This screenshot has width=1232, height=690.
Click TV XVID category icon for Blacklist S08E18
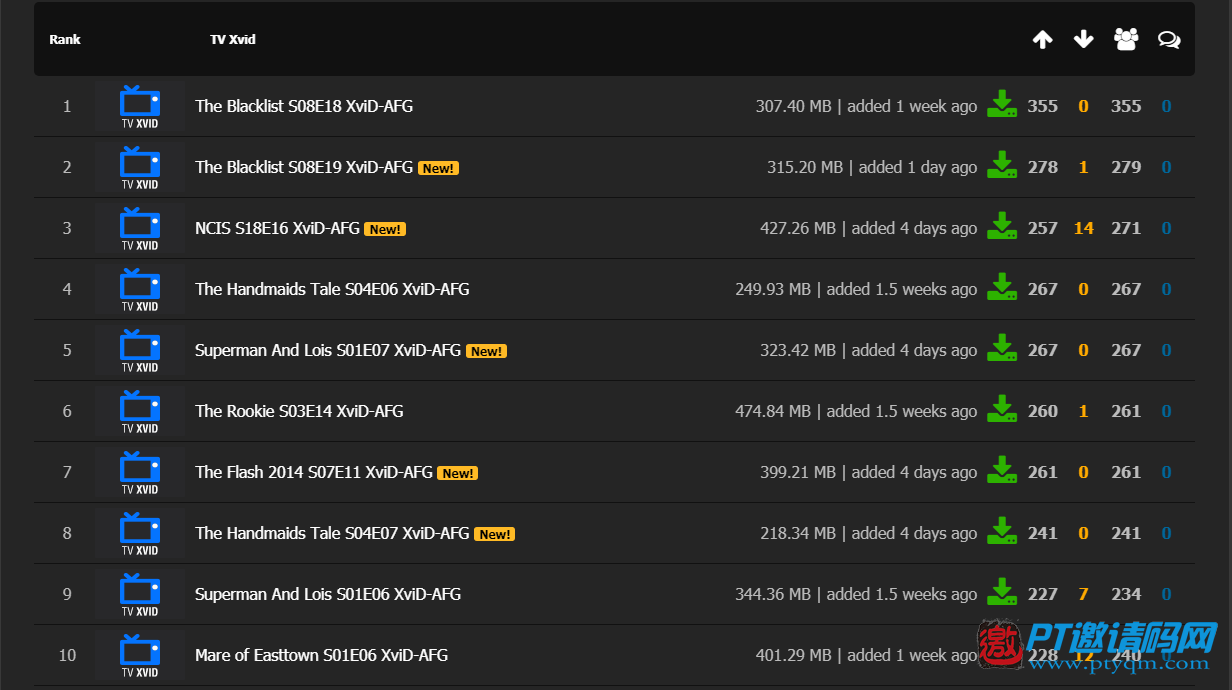(x=140, y=106)
